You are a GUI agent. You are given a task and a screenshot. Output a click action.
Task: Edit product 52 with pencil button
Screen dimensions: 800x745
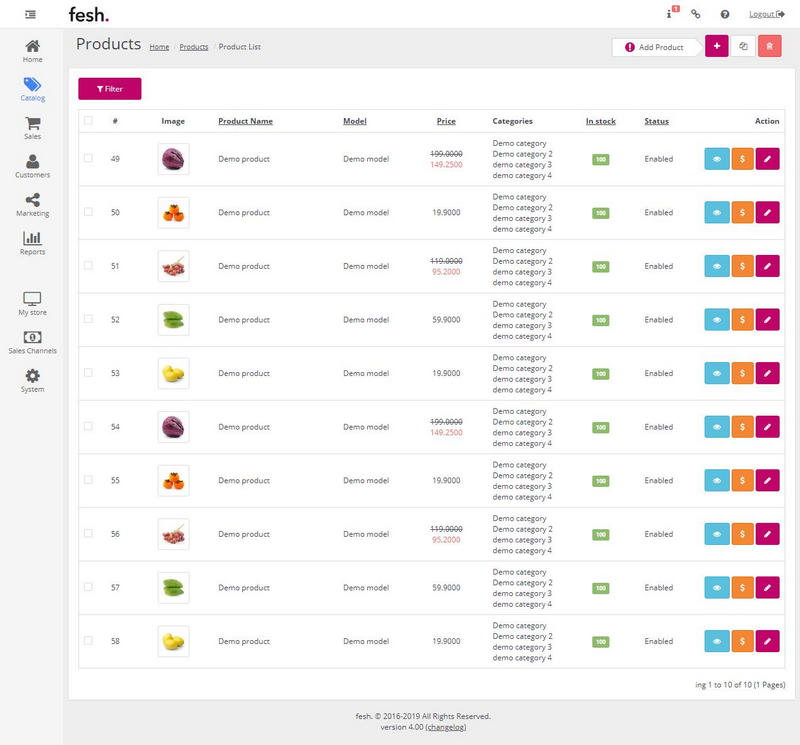(x=767, y=320)
